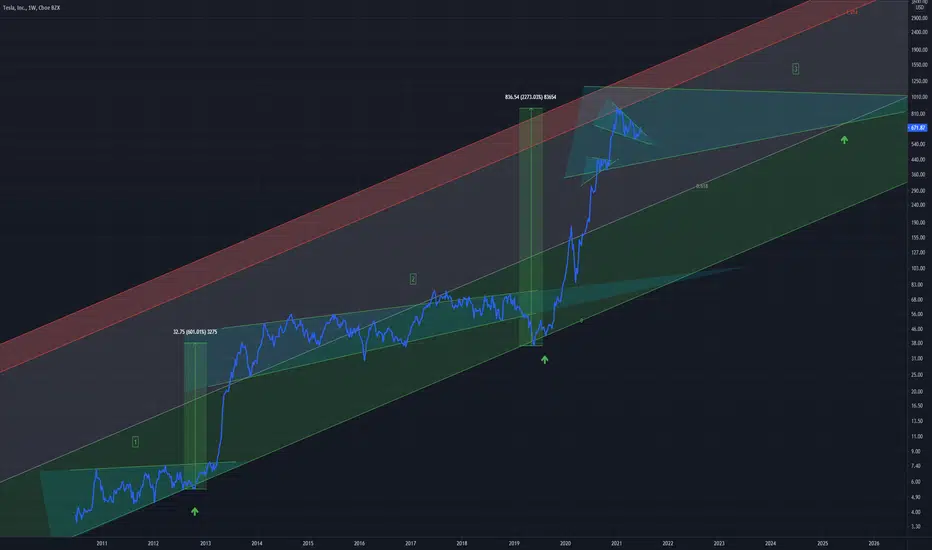Image resolution: width=932 pixels, height=550 pixels.
Task: Click the 190.00 price axis label
Action: [x=918, y=222]
